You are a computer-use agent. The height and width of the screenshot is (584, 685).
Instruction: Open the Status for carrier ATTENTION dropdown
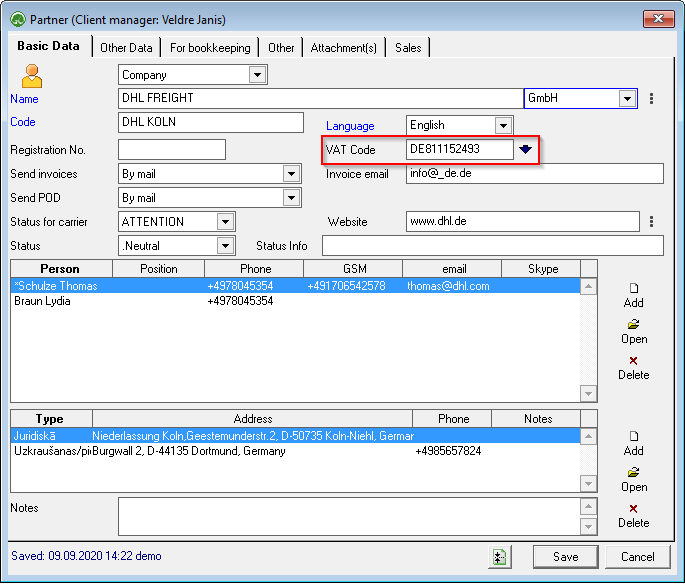coord(225,222)
